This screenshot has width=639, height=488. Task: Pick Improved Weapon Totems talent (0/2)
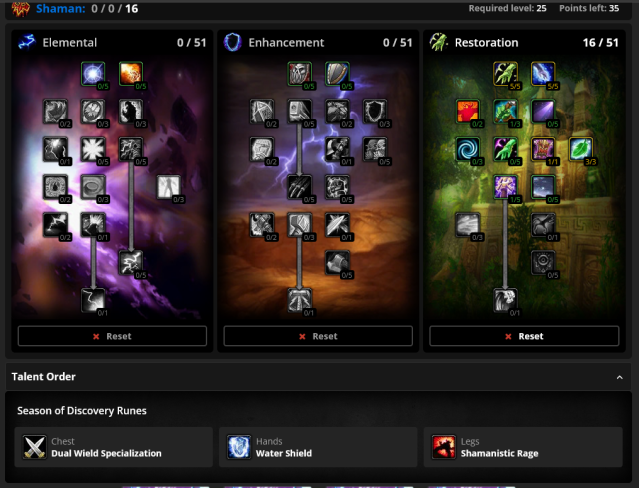(262, 225)
